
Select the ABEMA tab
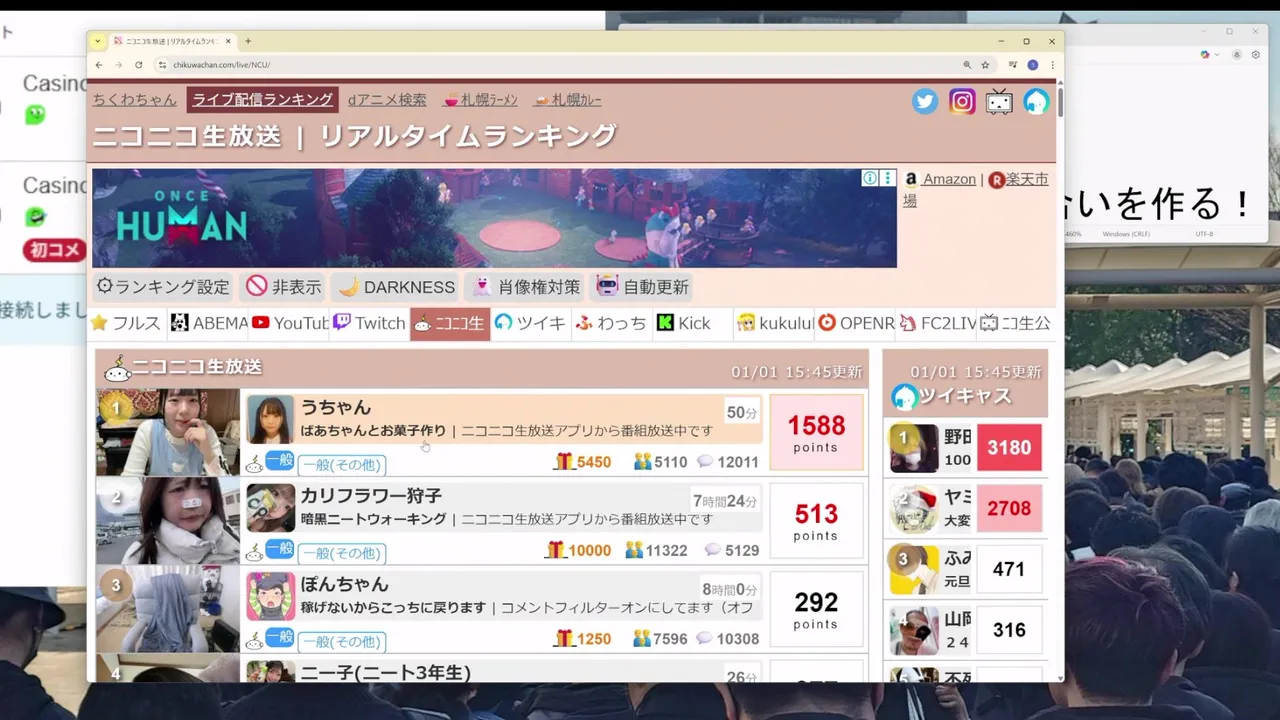tap(208, 323)
